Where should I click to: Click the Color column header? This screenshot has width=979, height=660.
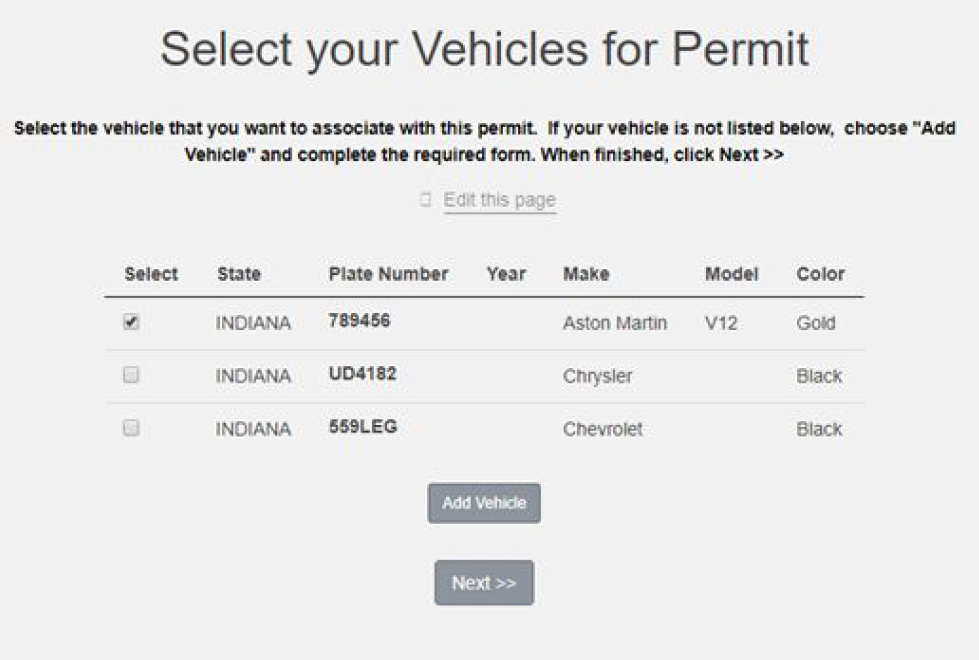[820, 274]
